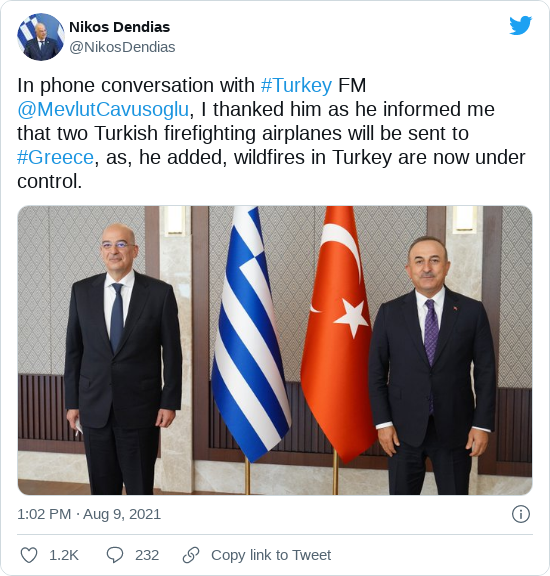This screenshot has height=576, width=550.
Task: Open Nikos Dendias profile avatar
Action: 41,37
